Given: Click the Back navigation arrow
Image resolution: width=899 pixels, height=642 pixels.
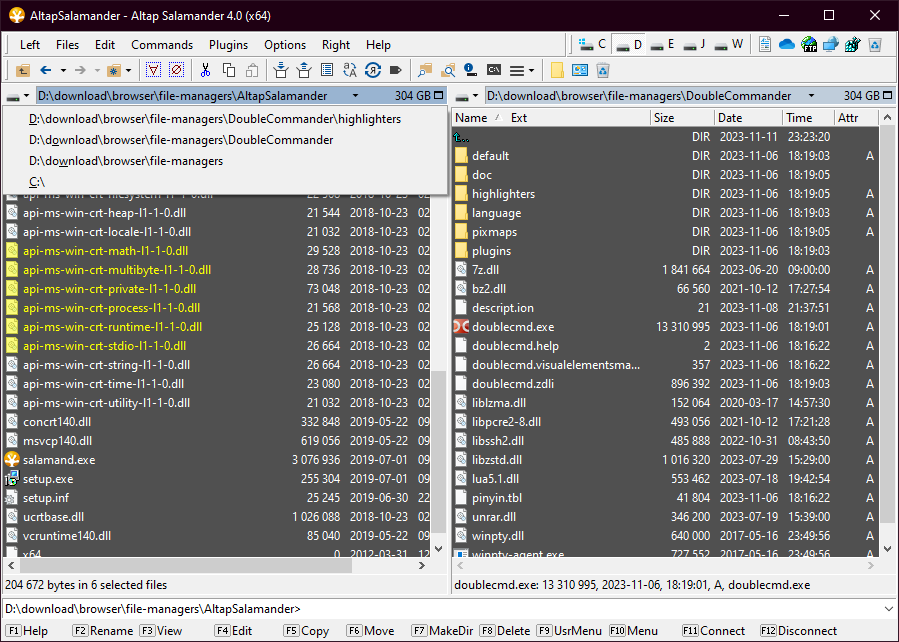Looking at the screenshot, I should pos(45,70).
